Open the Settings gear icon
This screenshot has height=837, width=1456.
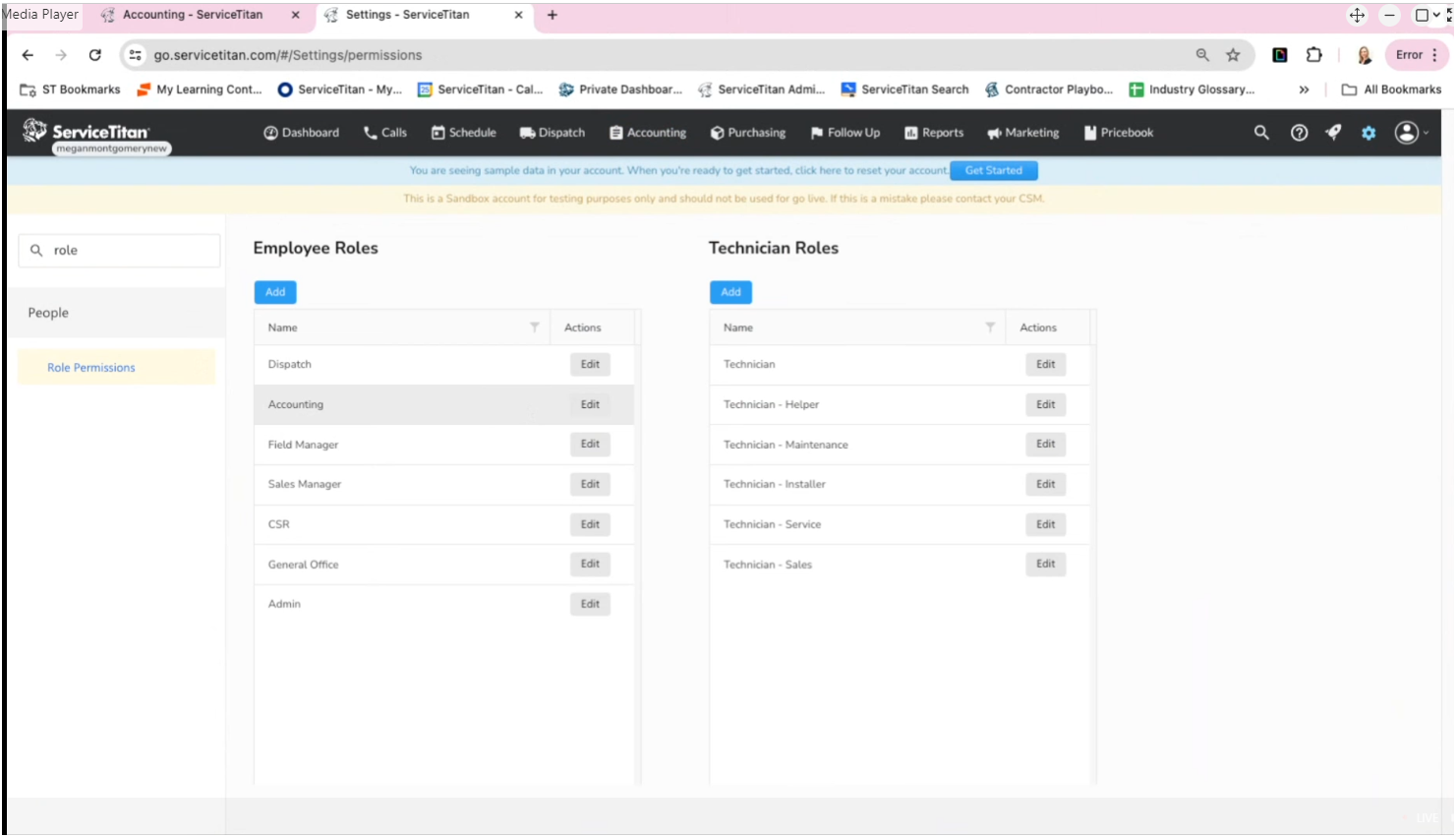(1369, 133)
